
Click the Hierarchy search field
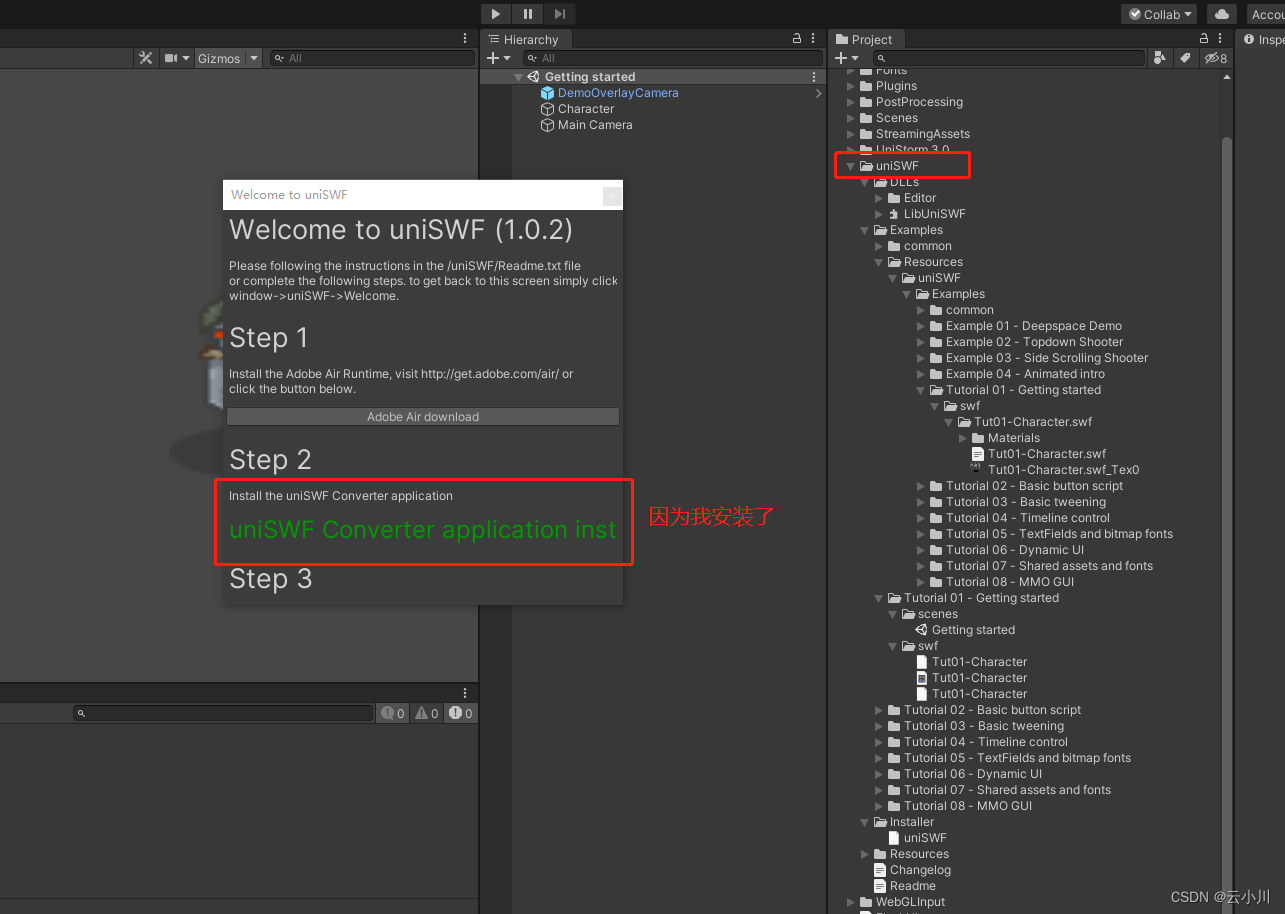pyautogui.click(x=672, y=58)
